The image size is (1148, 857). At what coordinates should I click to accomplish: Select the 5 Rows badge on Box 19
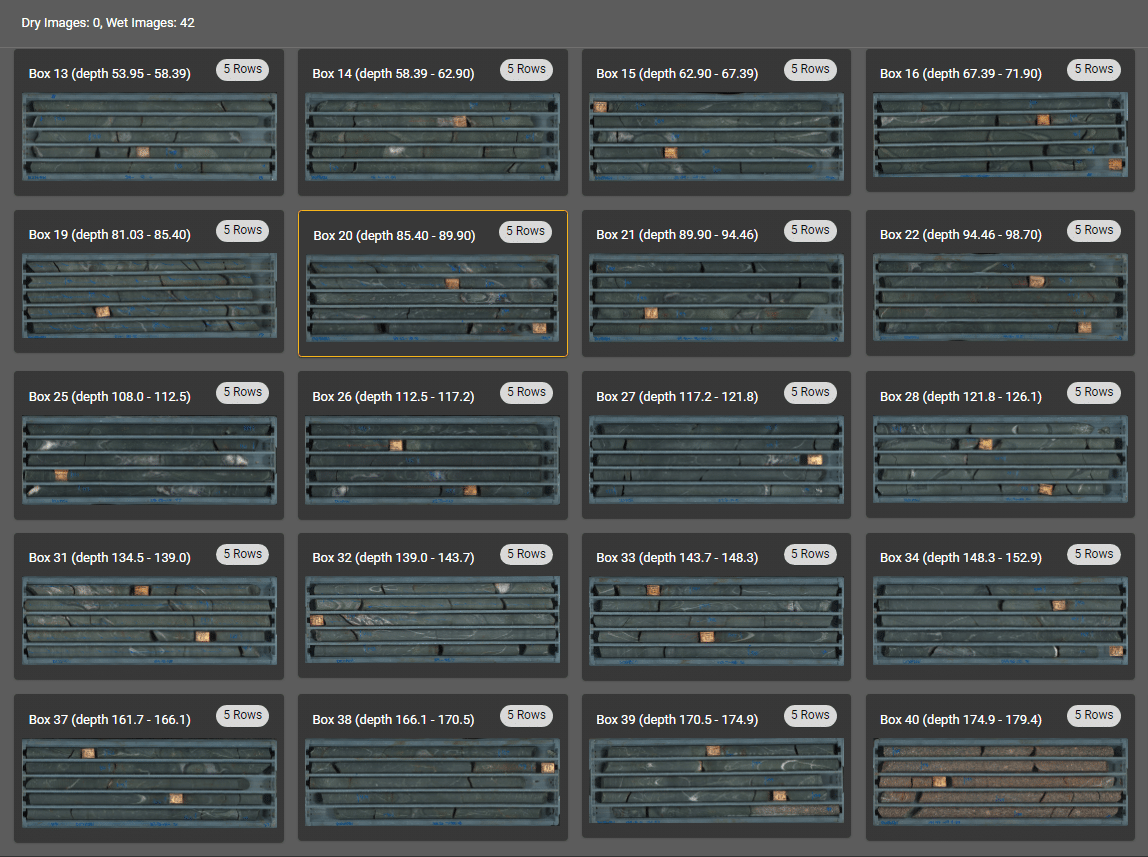point(243,231)
